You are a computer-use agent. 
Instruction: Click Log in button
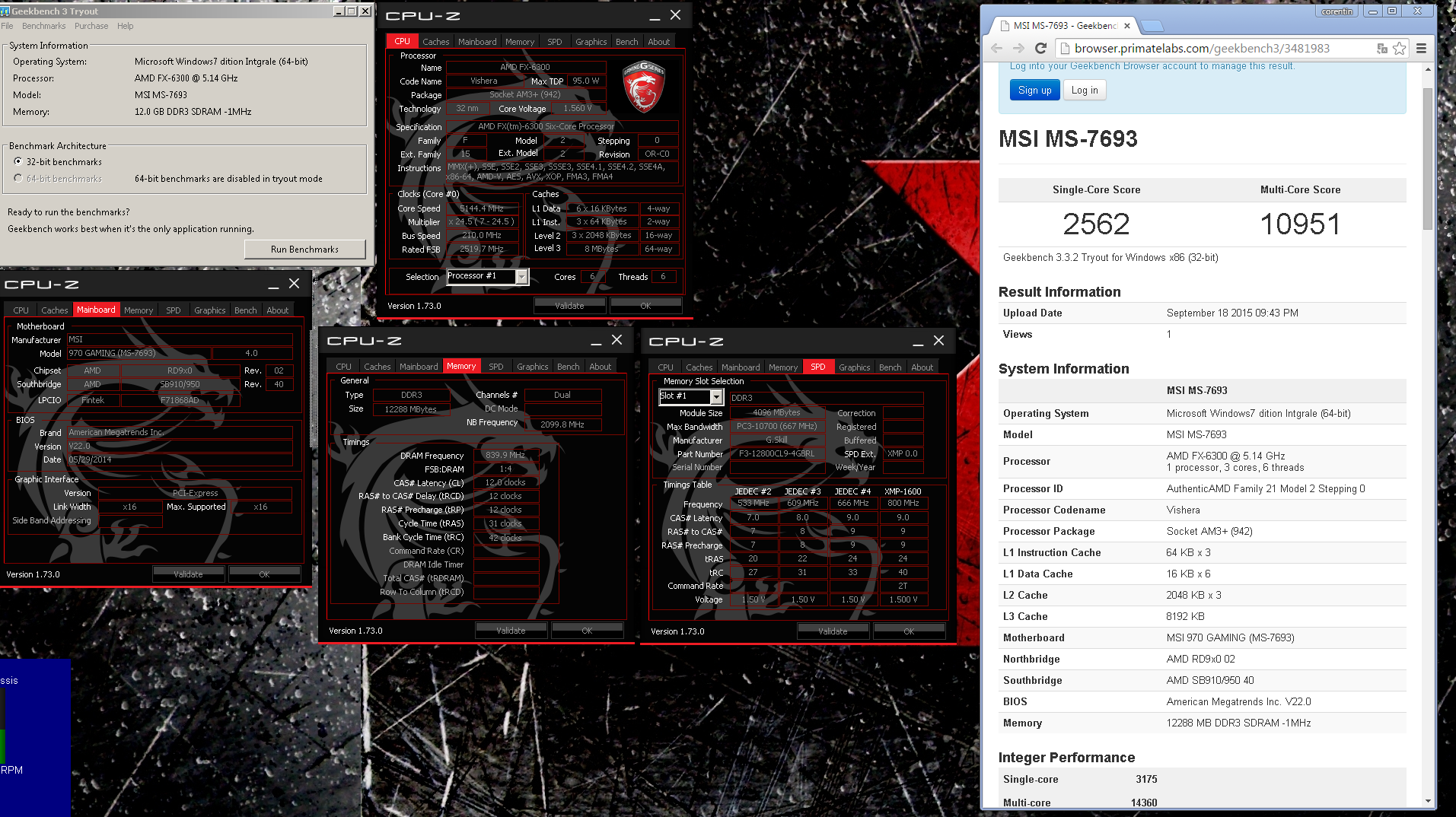pos(1085,90)
